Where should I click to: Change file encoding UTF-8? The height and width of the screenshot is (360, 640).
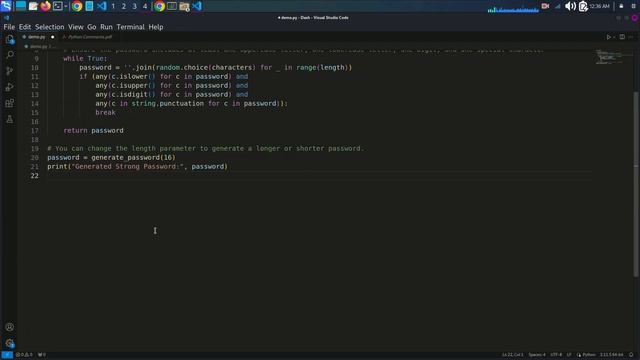click(x=556, y=355)
